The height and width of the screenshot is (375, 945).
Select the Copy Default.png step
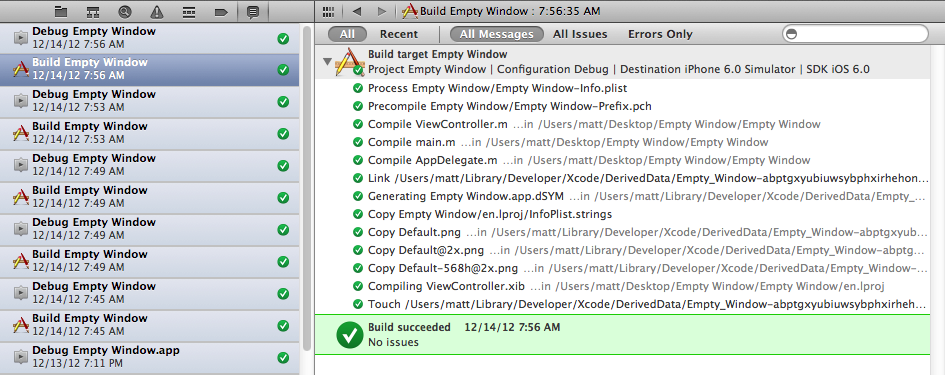click(623, 232)
